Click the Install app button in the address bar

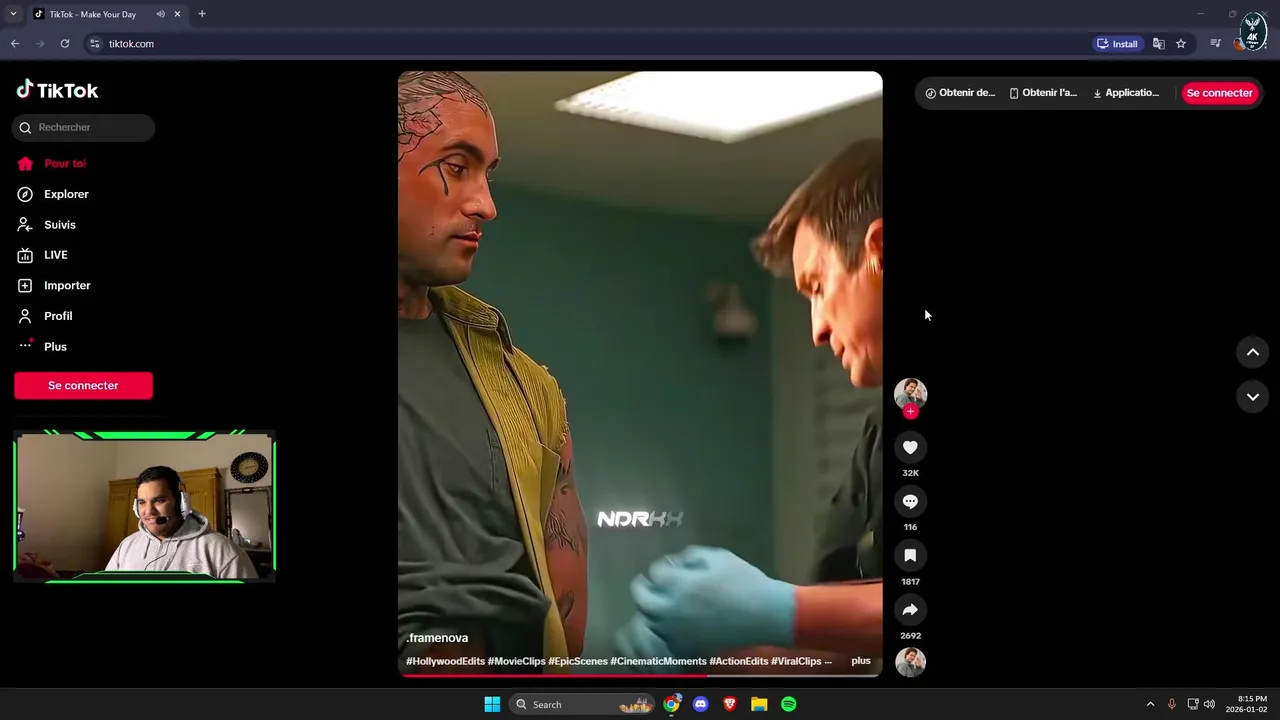(1117, 44)
